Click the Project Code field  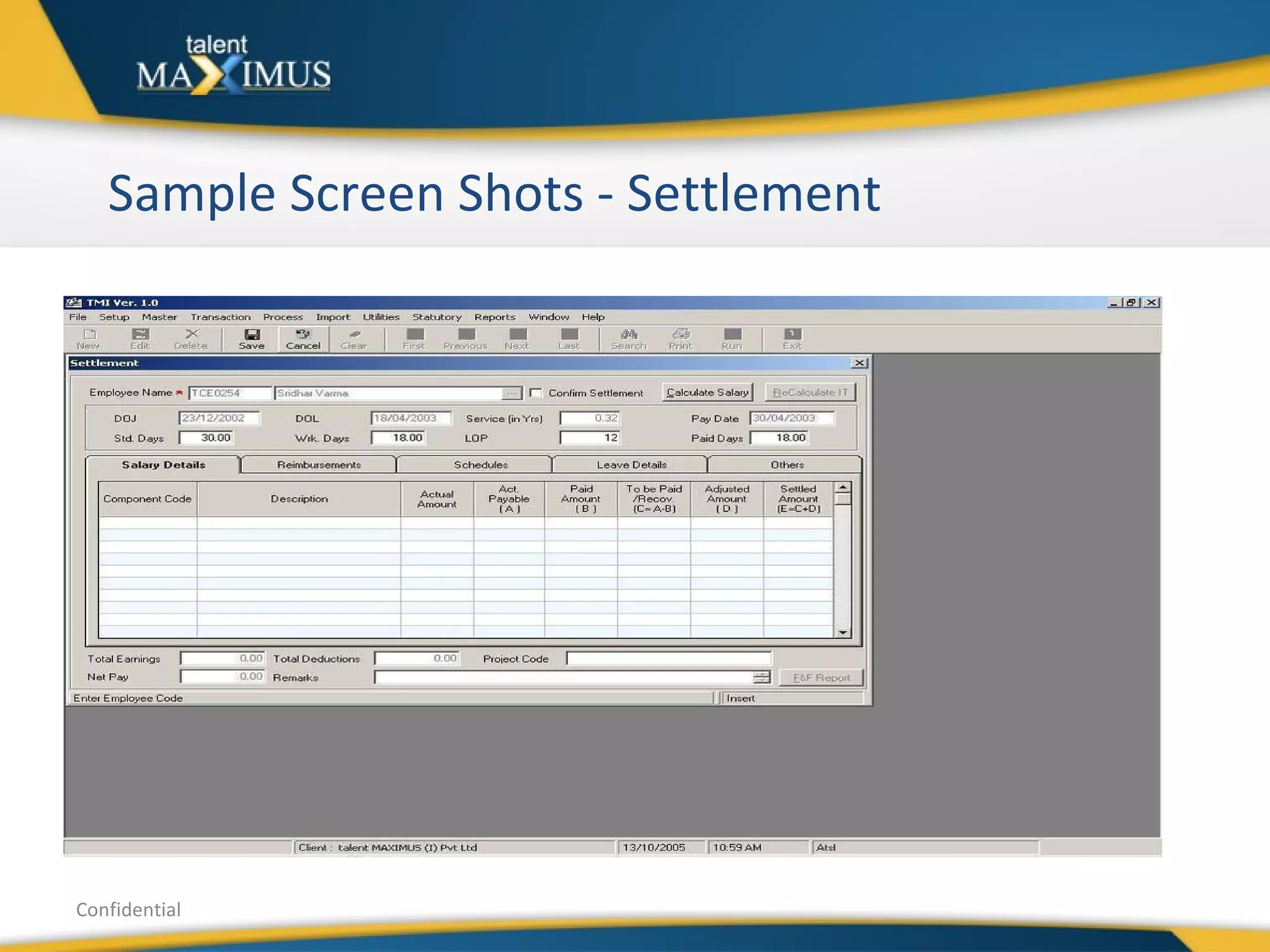click(x=668, y=658)
